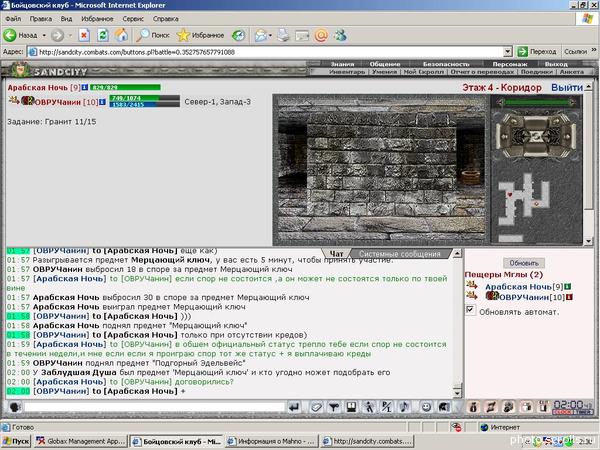
Task: Click the eraser clear chat icon
Action: point(316,407)
